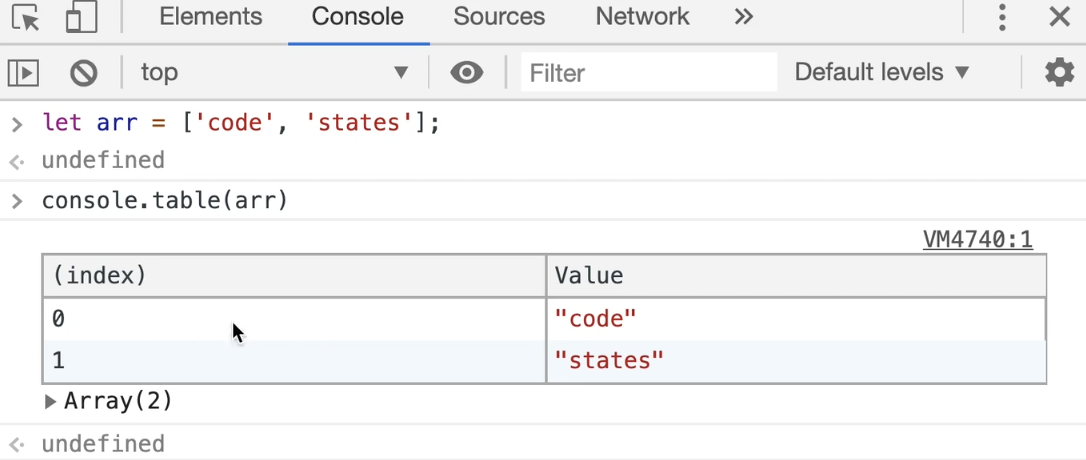Open Console settings gear
1086x460 pixels.
click(1059, 73)
